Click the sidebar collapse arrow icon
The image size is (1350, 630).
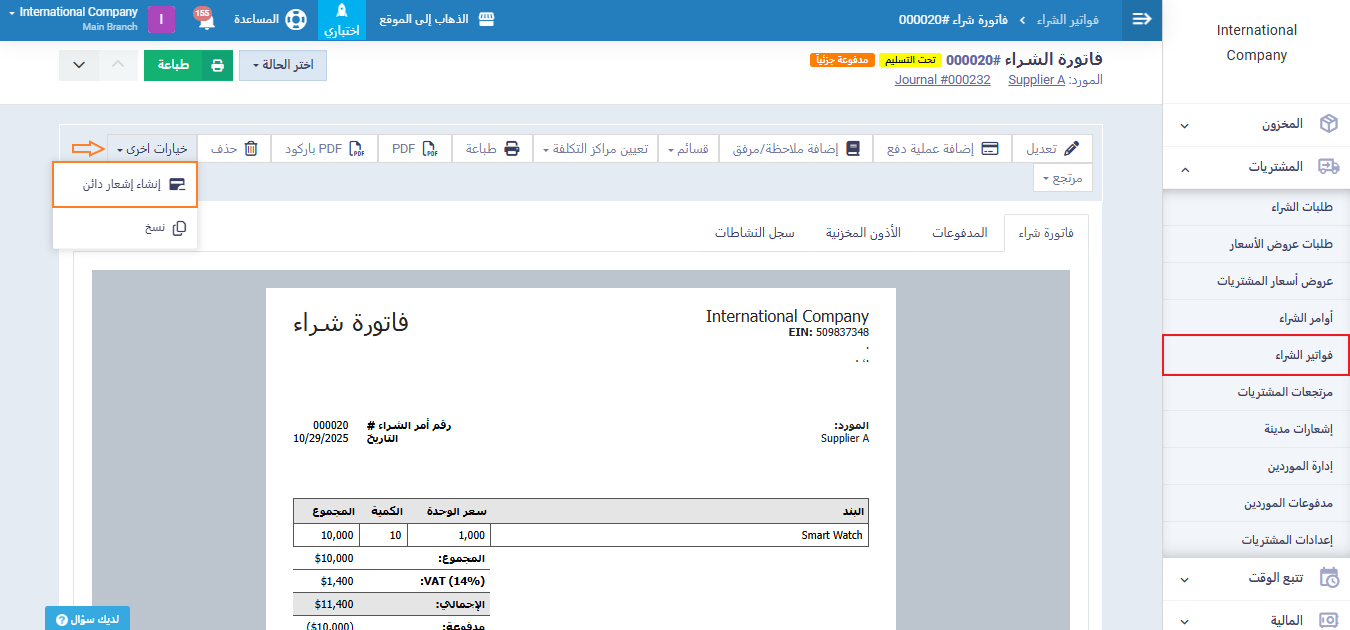(x=1141, y=20)
